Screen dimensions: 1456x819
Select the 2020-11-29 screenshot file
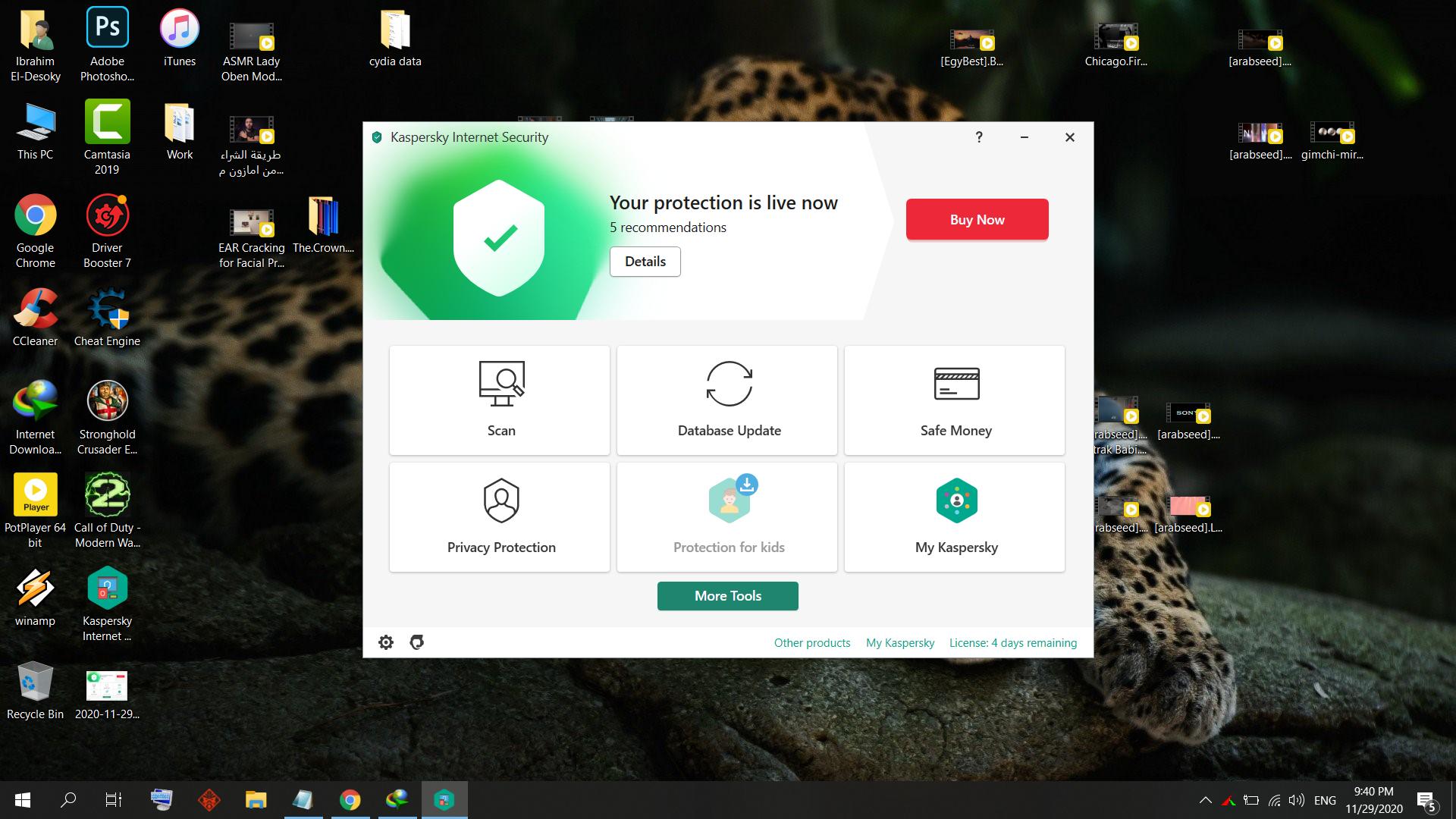pos(107,694)
